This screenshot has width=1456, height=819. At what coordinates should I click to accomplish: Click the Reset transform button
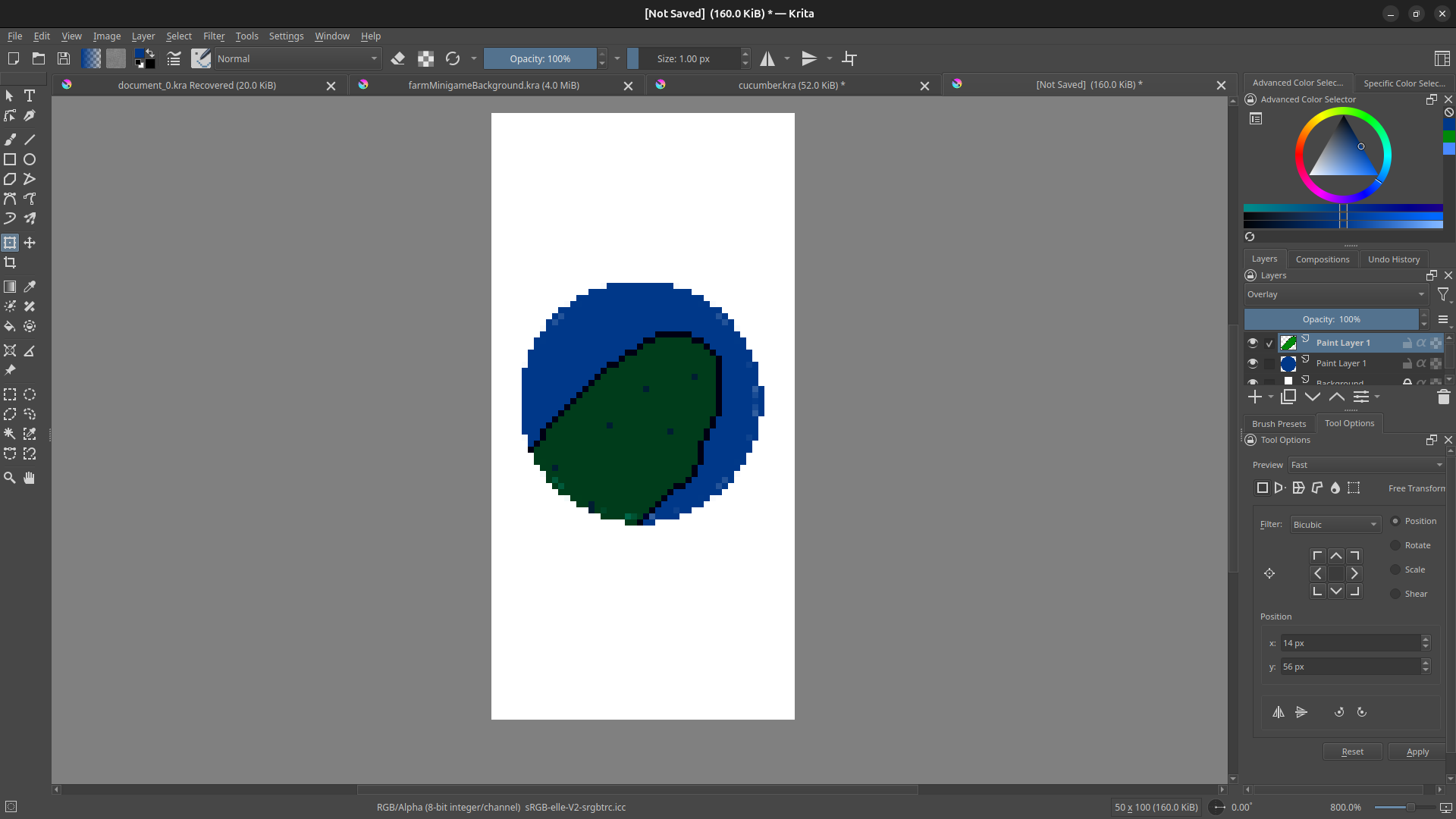pos(1352,752)
